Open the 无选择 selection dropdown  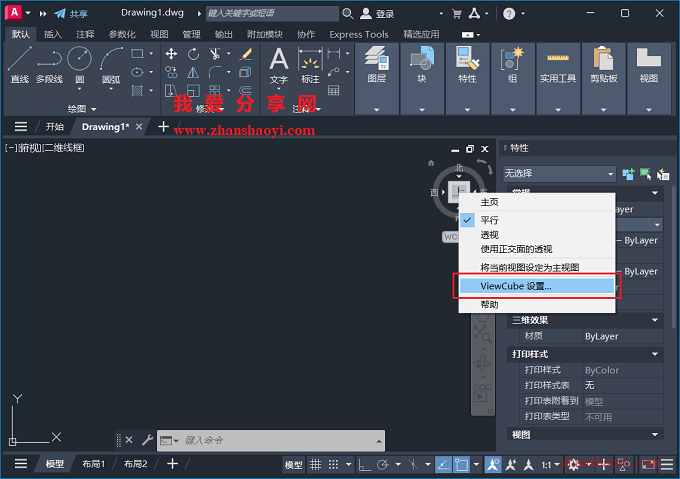click(x=559, y=174)
